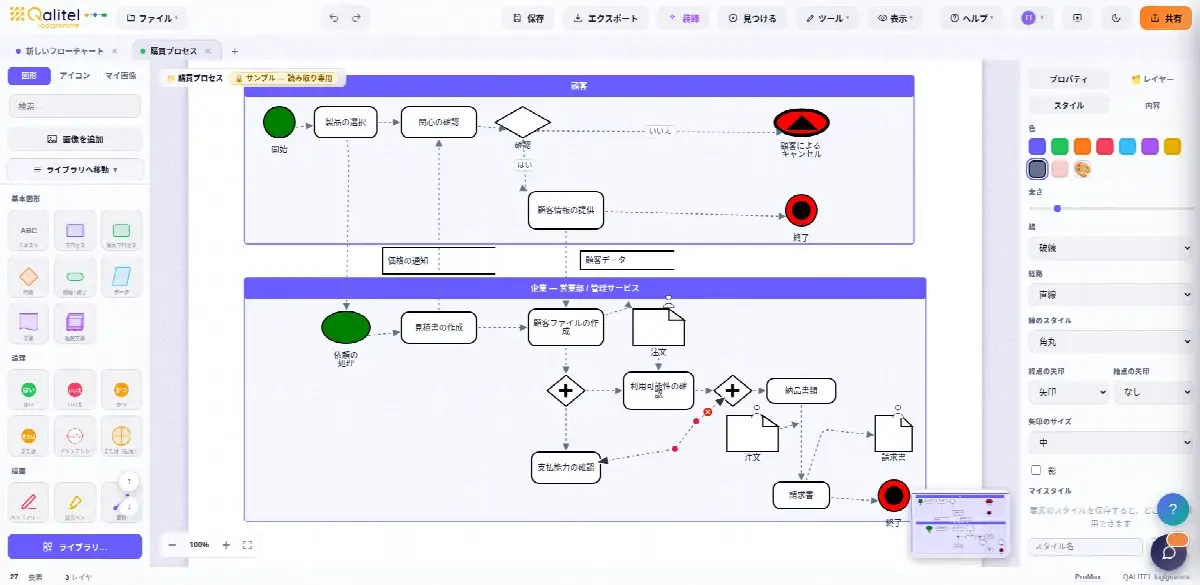Open the 破線 line type dropdown
This screenshot has height=585, width=1200.
1110,247
